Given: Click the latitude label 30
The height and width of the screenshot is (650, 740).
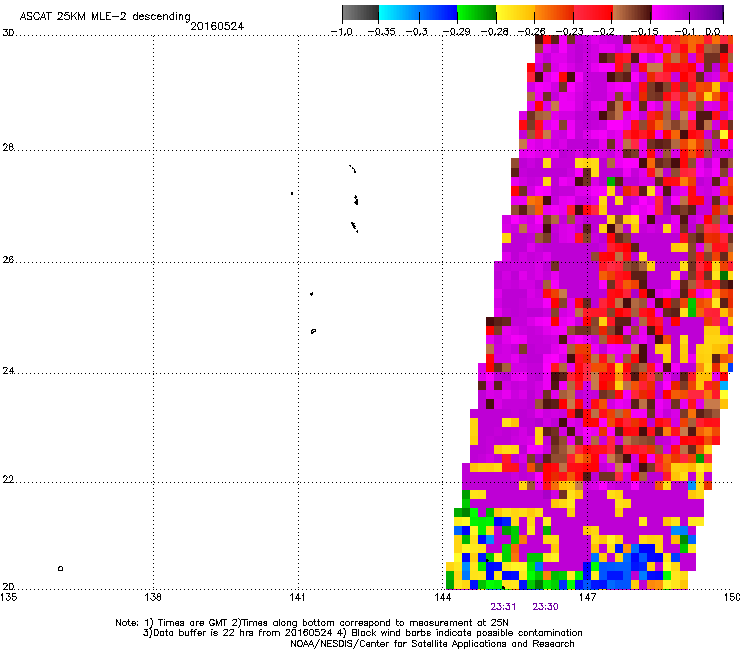Looking at the screenshot, I should tap(8, 33).
